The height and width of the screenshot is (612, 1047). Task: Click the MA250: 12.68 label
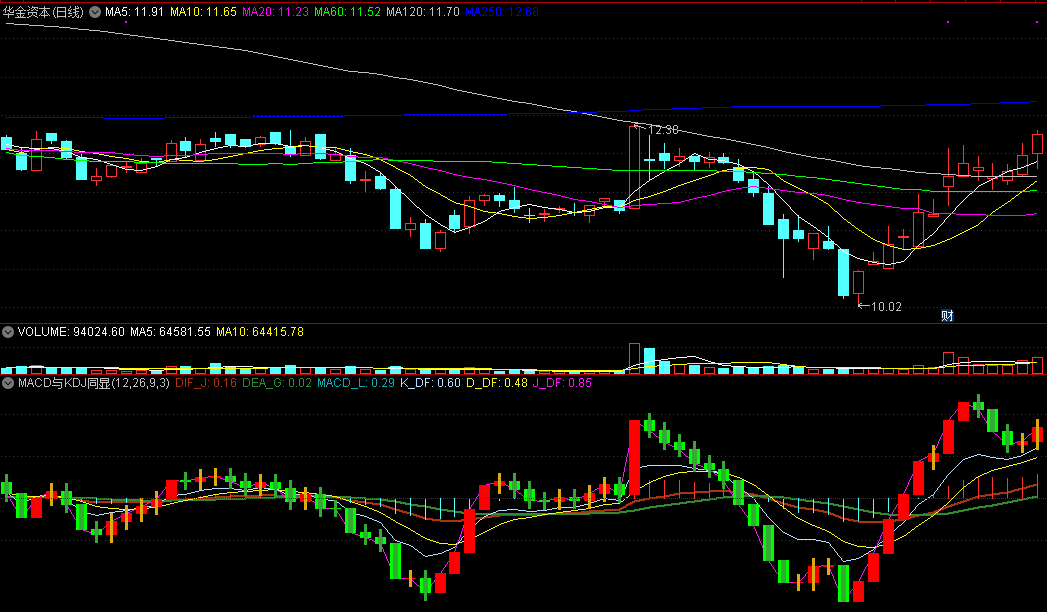(x=501, y=12)
